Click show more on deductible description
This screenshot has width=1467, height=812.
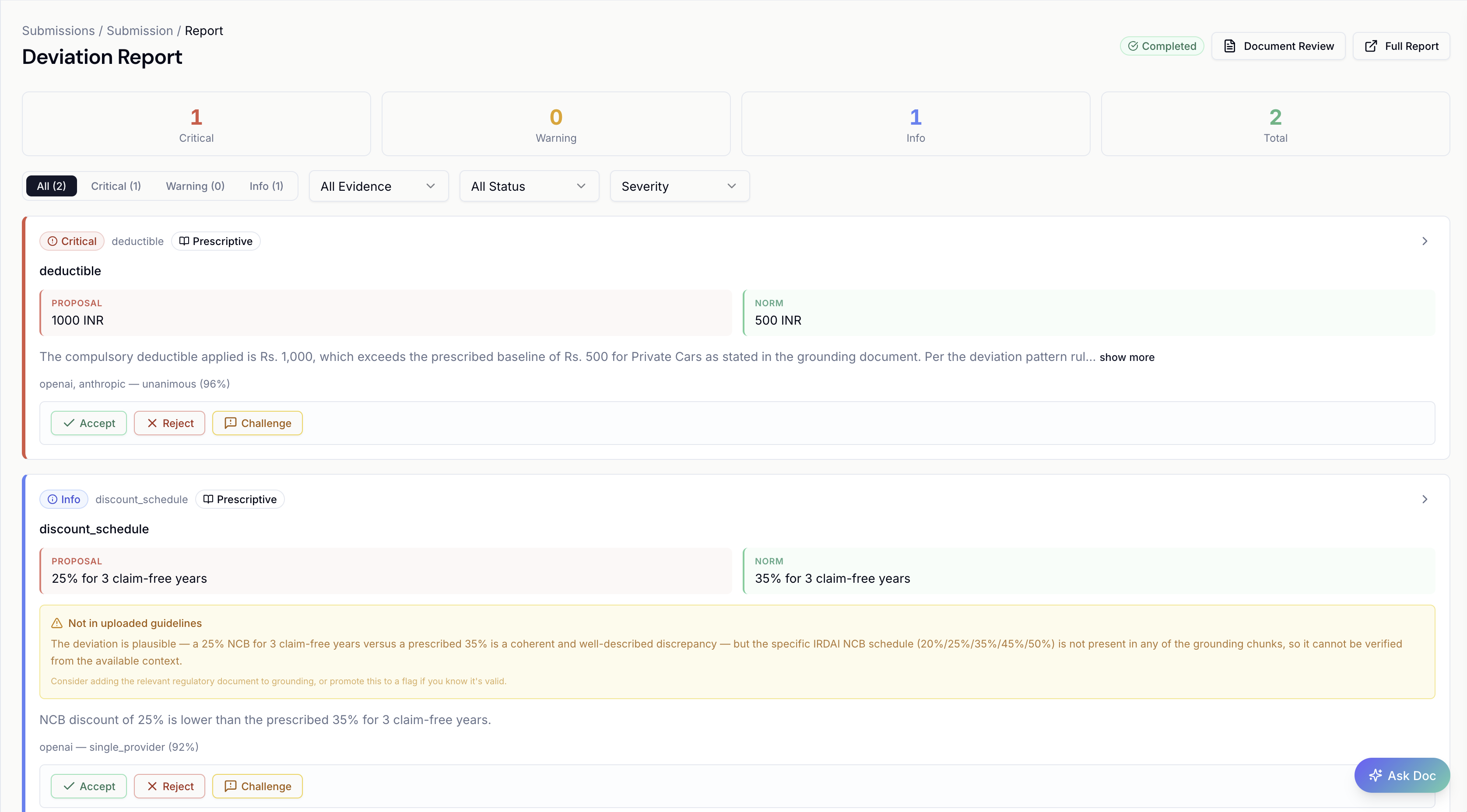click(x=1127, y=357)
